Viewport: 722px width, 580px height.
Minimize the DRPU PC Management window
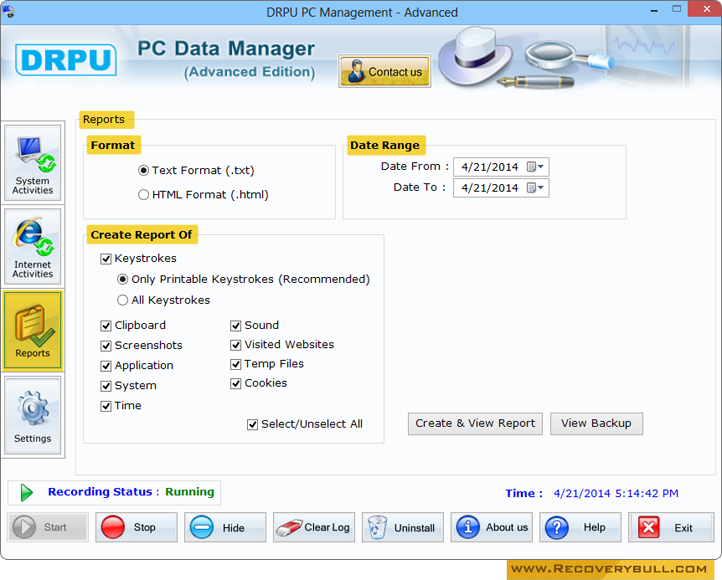[654, 10]
